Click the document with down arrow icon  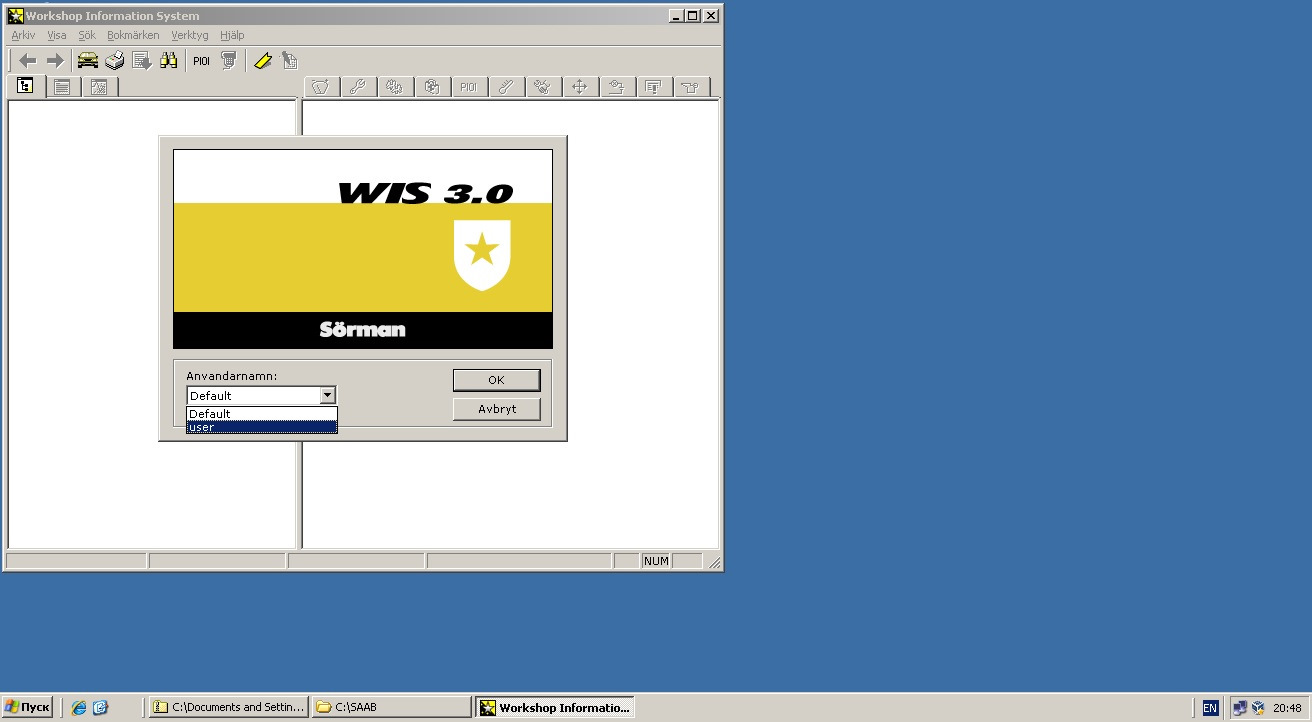coord(142,61)
